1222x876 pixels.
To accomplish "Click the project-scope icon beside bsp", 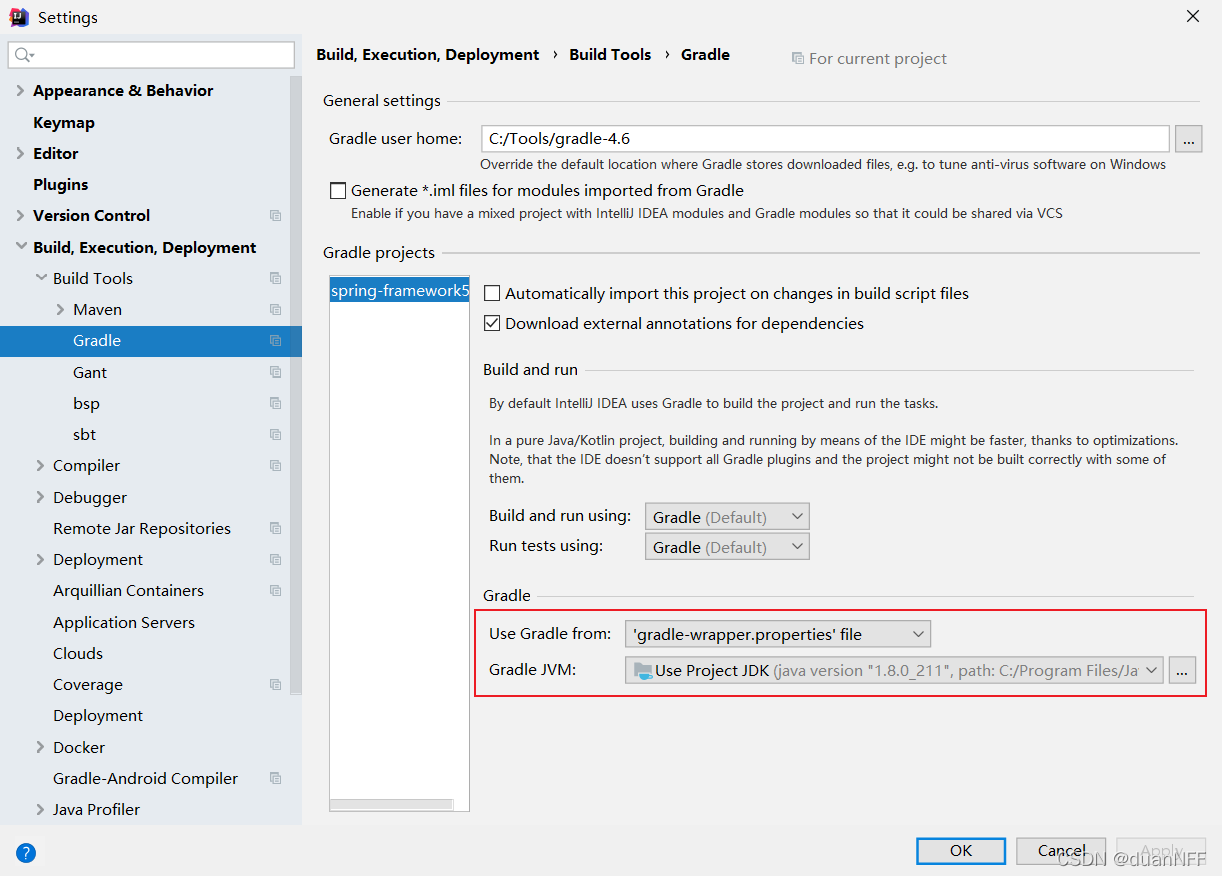I will pos(275,403).
